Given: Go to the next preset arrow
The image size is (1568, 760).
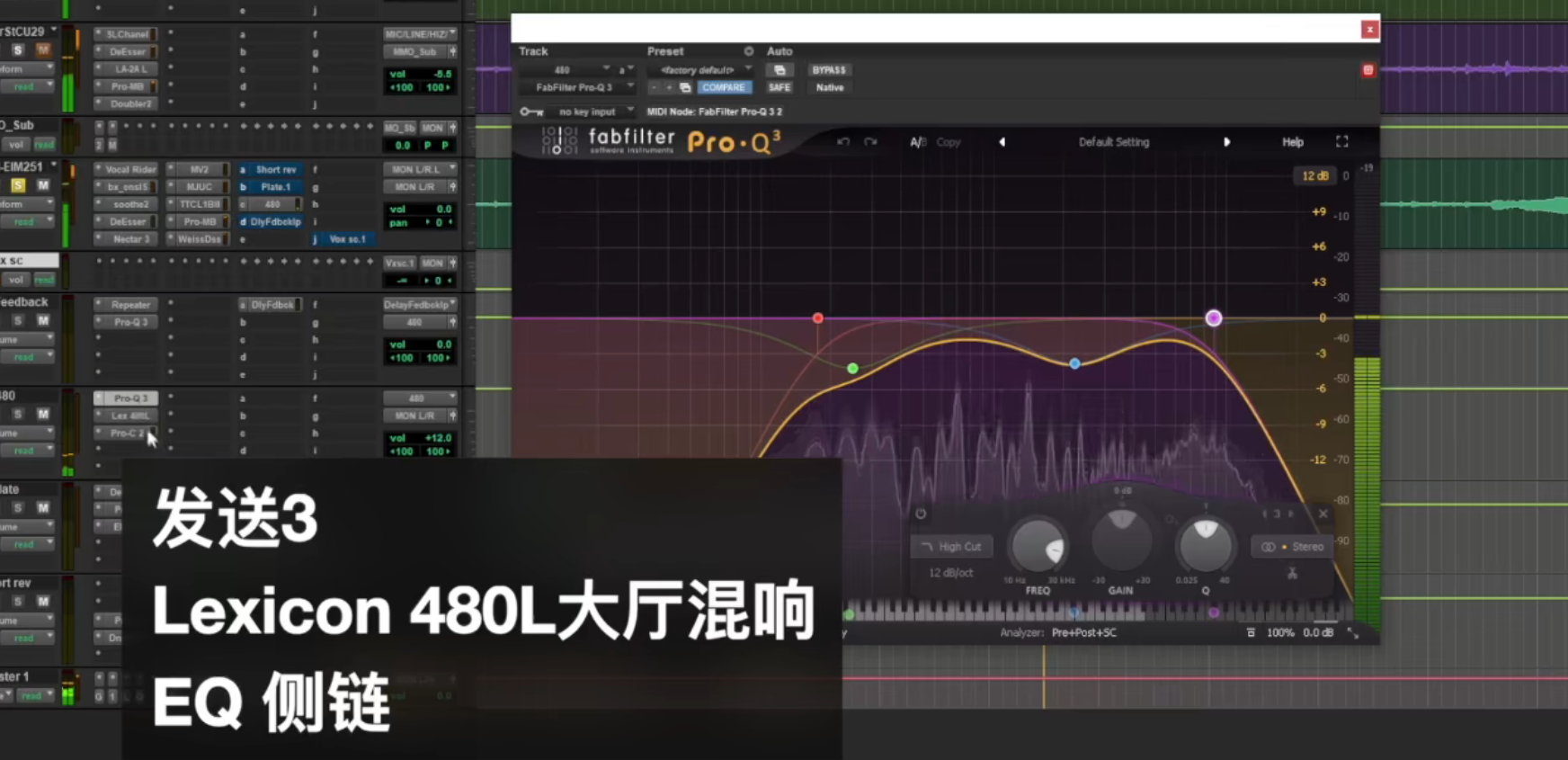Looking at the screenshot, I should (x=1226, y=142).
